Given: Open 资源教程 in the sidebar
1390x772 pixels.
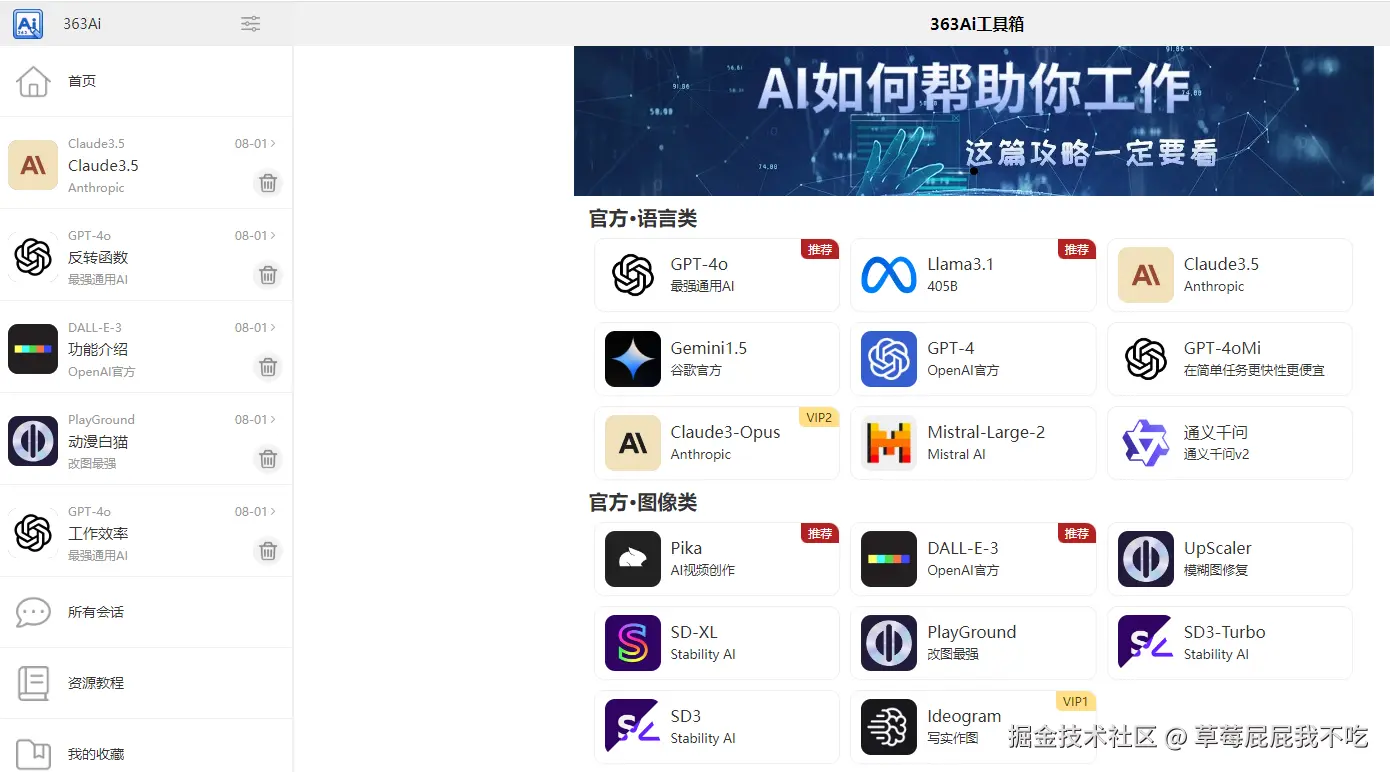Looking at the screenshot, I should [x=146, y=683].
